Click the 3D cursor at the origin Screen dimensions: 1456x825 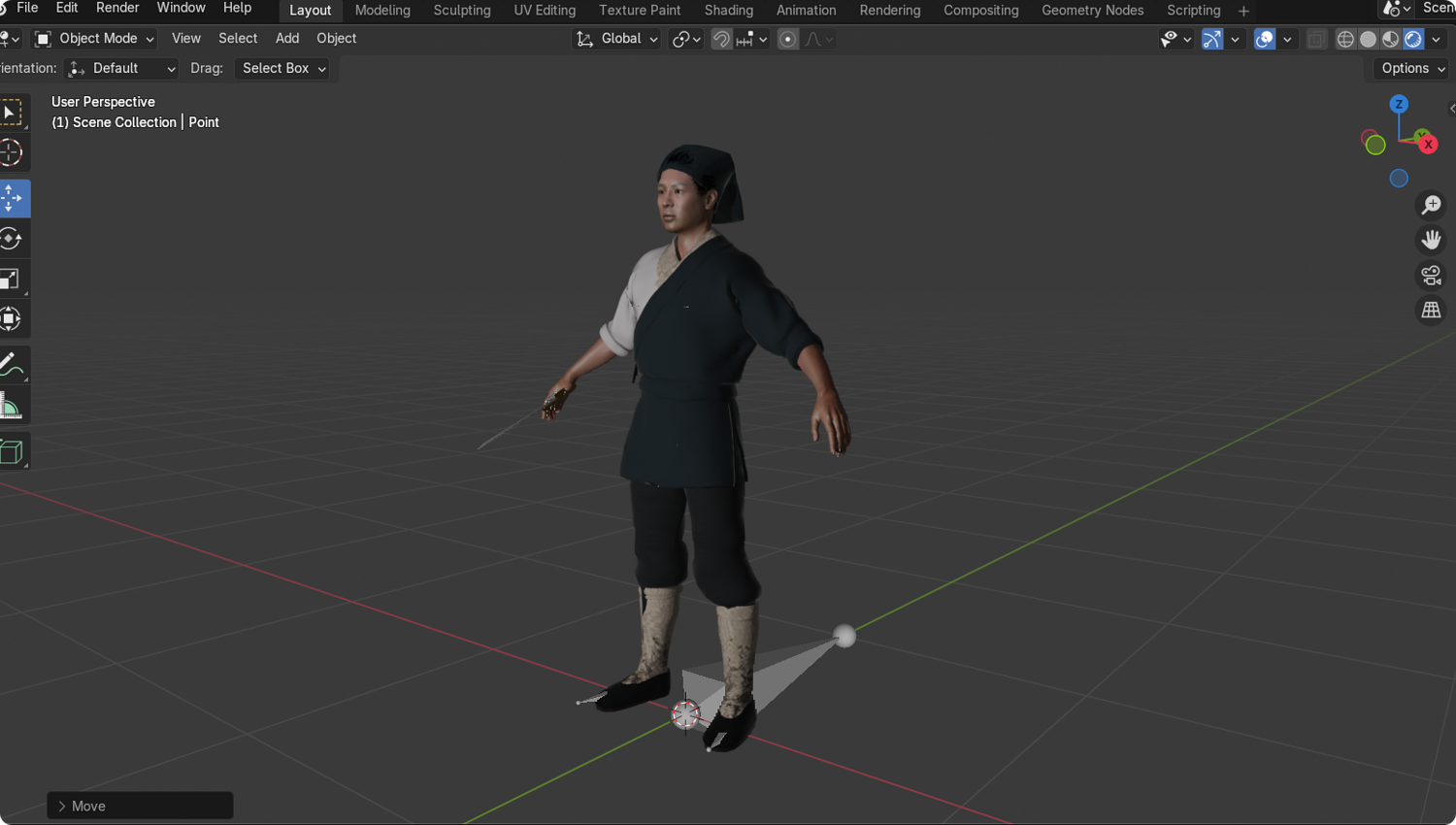pyautogui.click(x=685, y=714)
